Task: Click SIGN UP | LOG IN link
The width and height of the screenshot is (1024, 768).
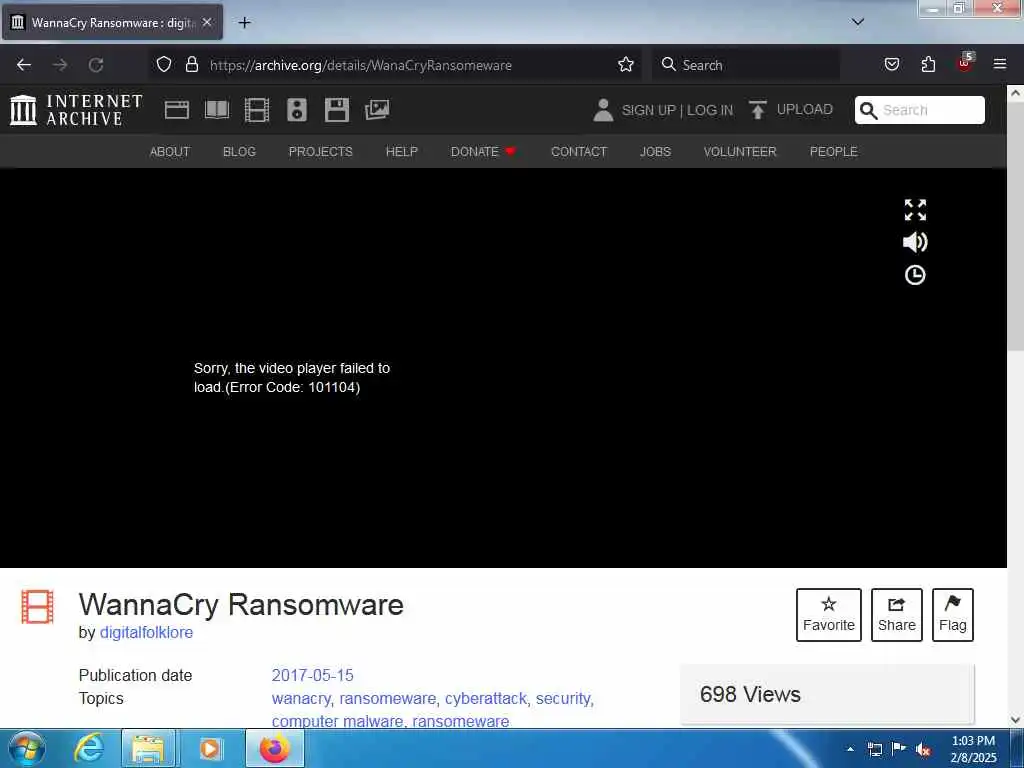Action: pos(677,110)
